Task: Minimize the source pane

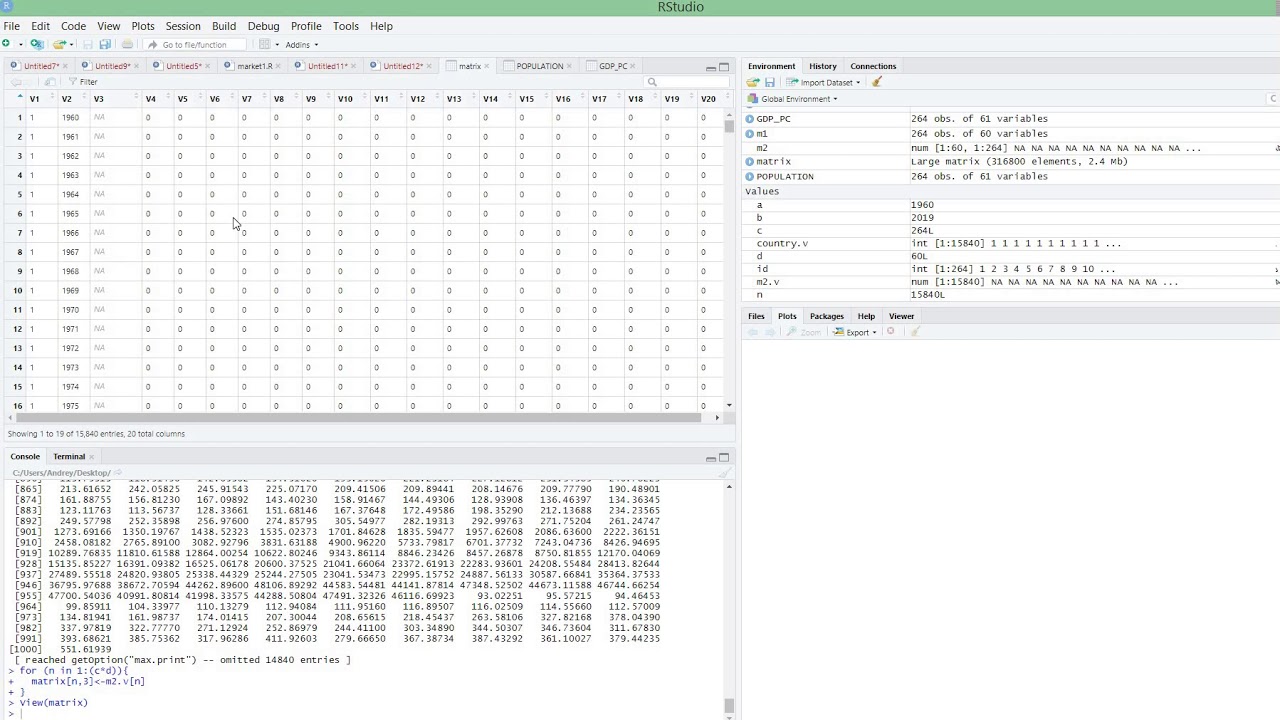Action: click(x=711, y=67)
